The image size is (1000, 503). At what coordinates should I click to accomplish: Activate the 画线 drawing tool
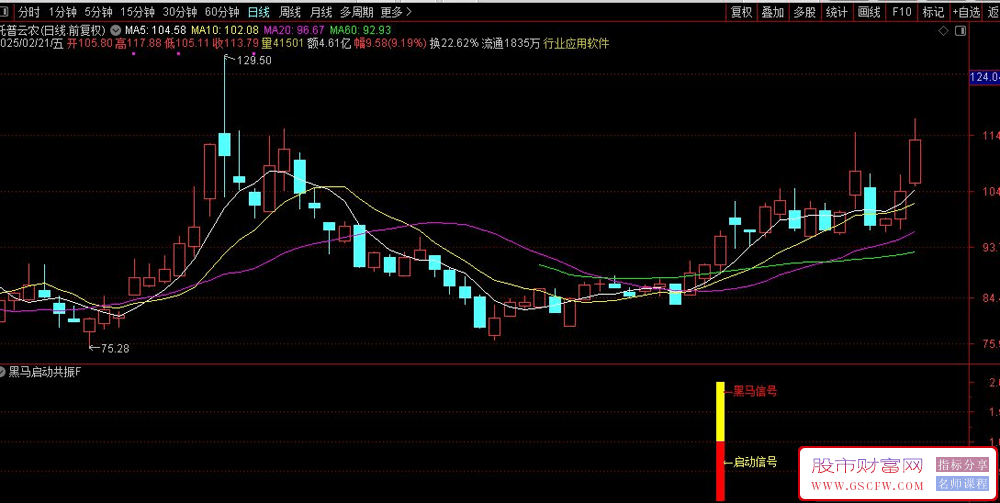pos(869,11)
